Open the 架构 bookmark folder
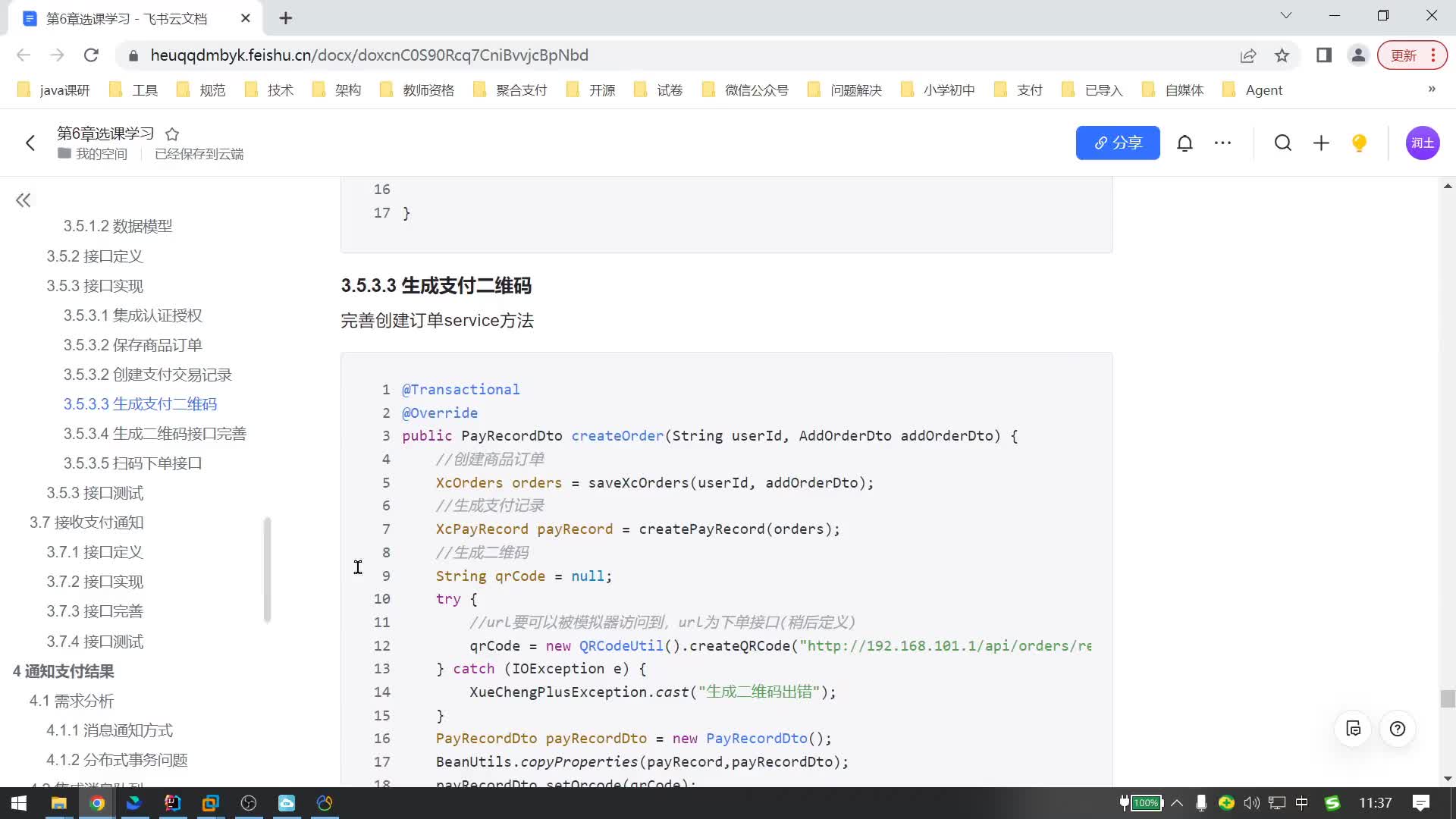This screenshot has height=819, width=1456. tap(337, 90)
